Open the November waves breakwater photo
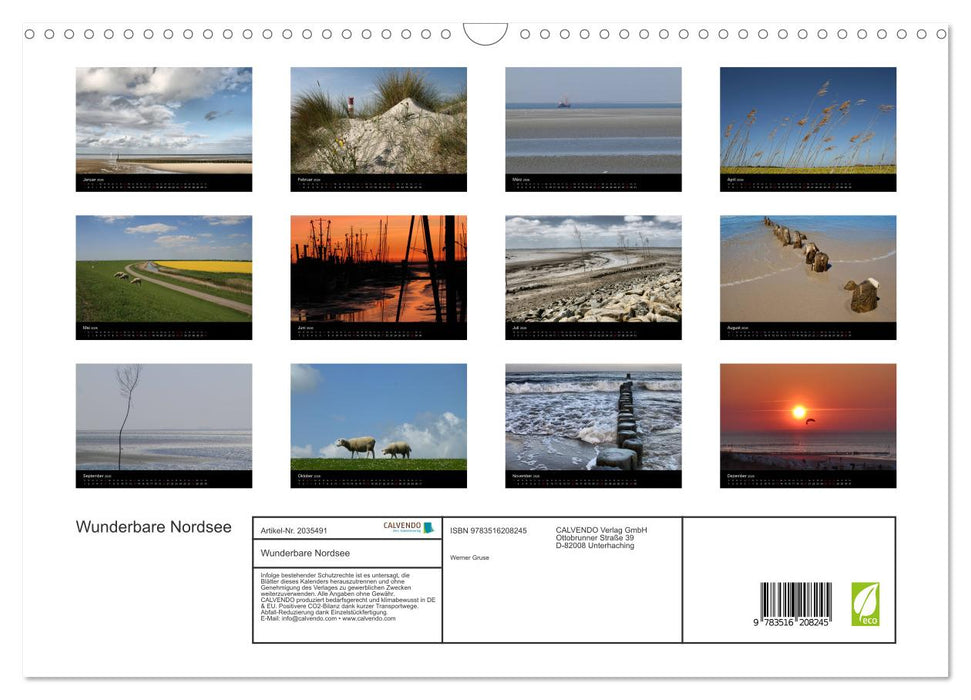The width and height of the screenshot is (971, 700). pos(593,417)
